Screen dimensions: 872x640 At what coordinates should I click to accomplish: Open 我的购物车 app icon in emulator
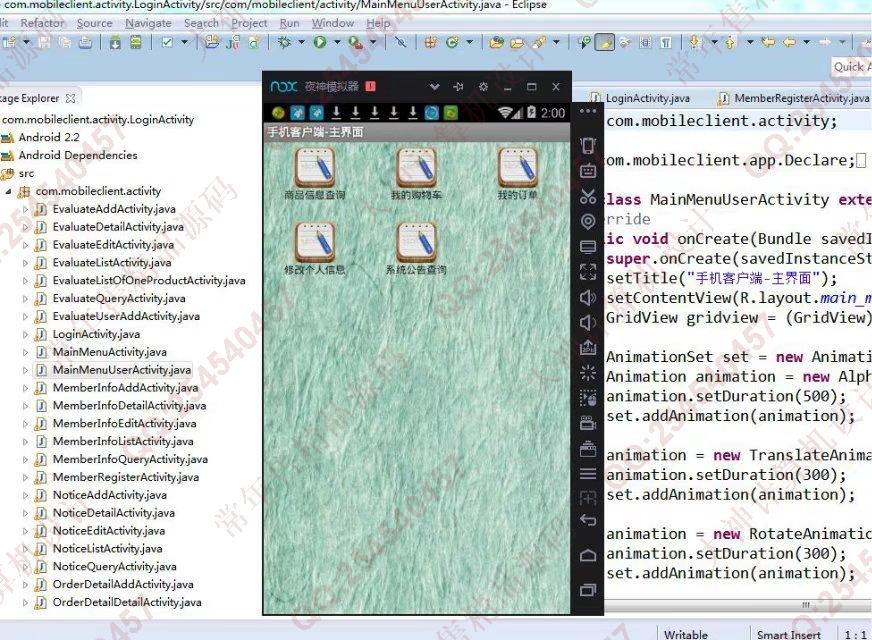pyautogui.click(x=417, y=173)
